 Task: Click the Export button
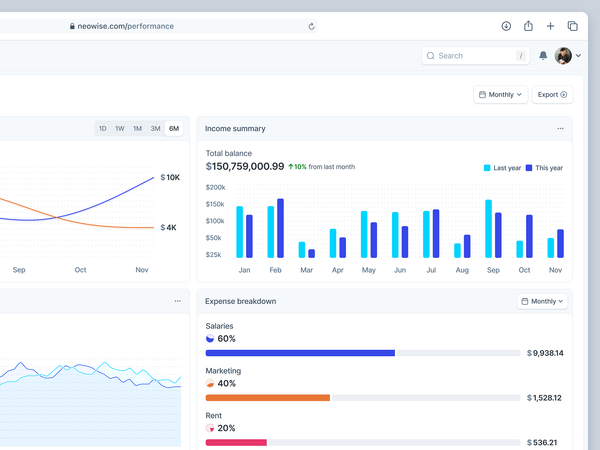(552, 95)
